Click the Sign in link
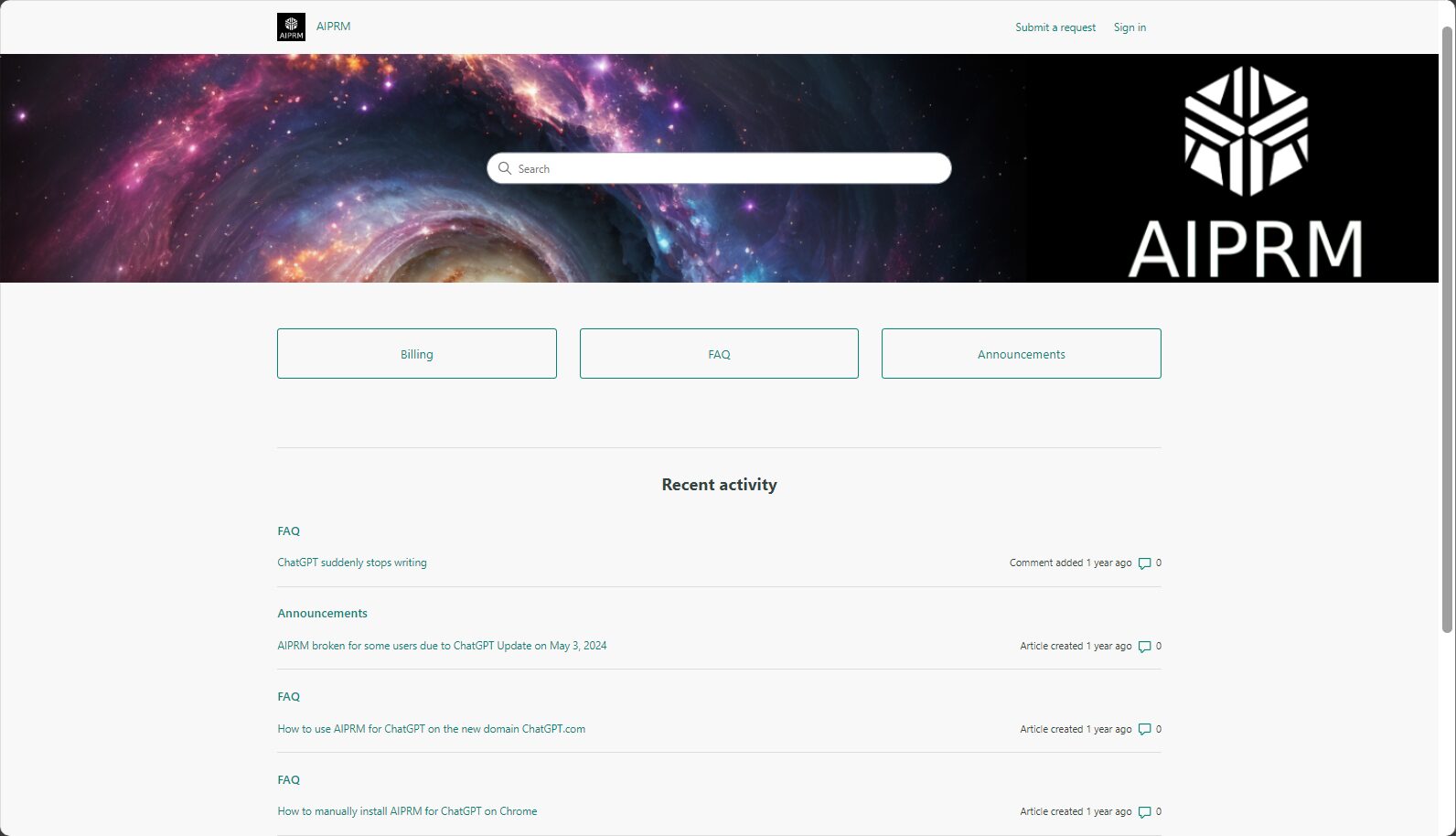This screenshot has width=1456, height=836. [1129, 27]
